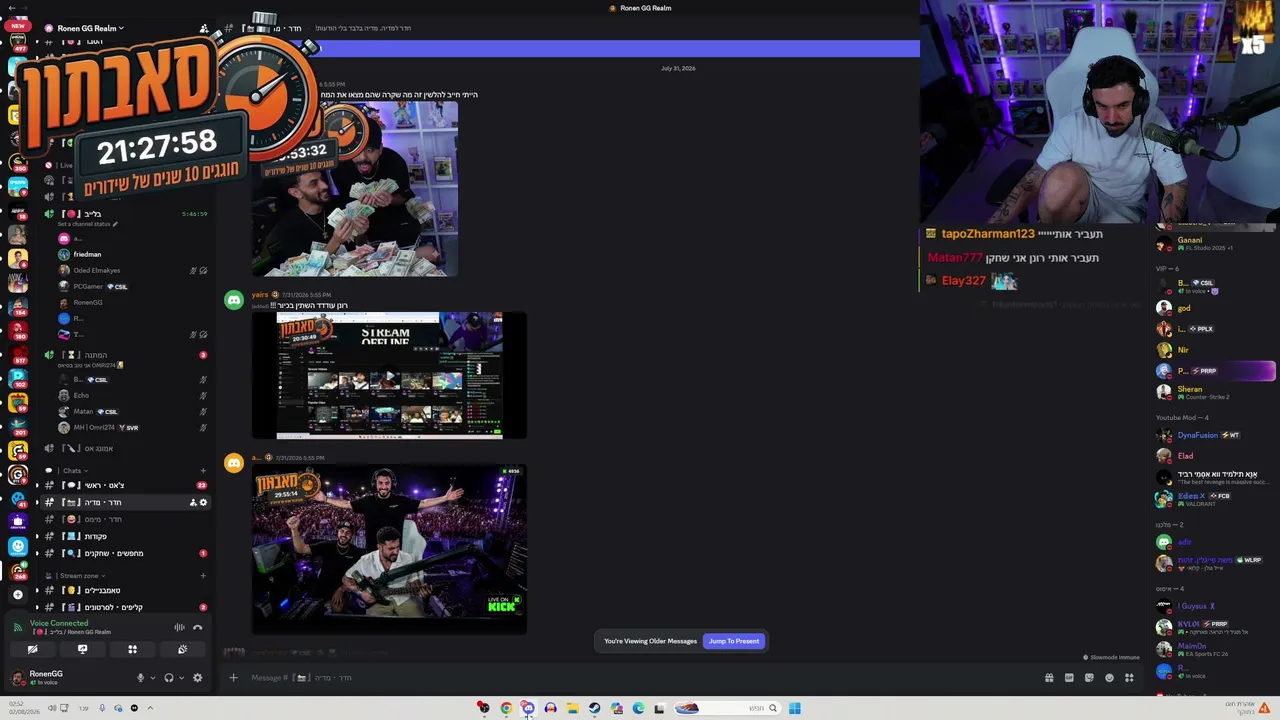The height and width of the screenshot is (720, 1280).
Task: Open Windows Start menu
Action: (794, 708)
